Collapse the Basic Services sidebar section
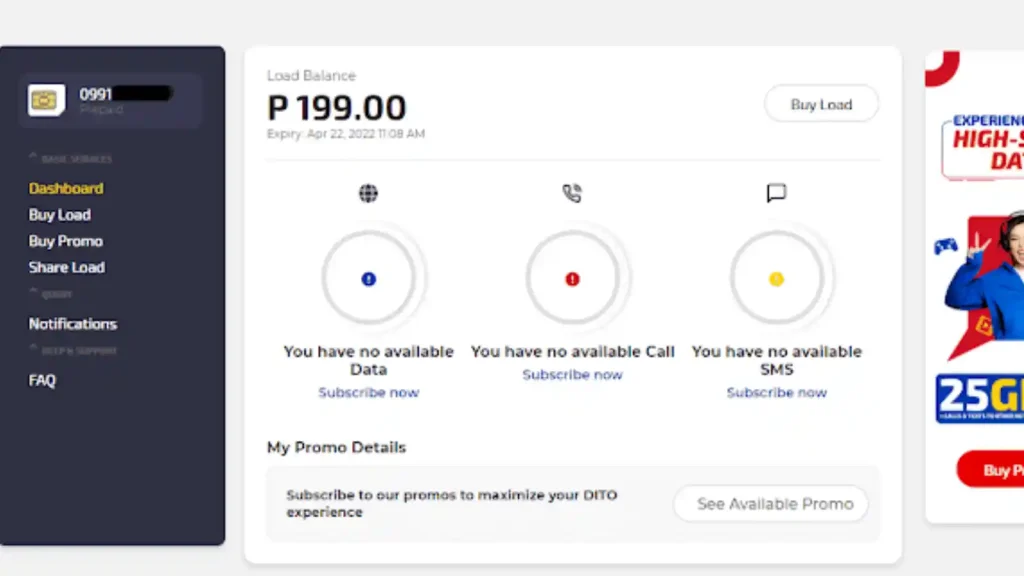 (x=34, y=158)
